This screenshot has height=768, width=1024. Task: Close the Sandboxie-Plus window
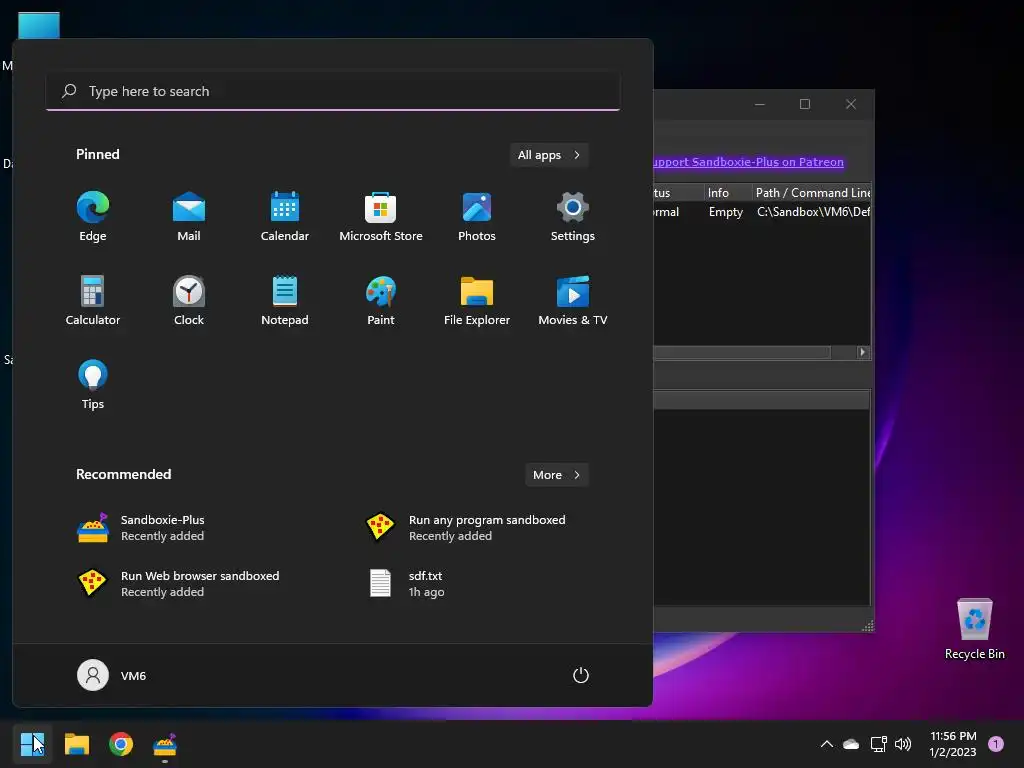click(850, 104)
